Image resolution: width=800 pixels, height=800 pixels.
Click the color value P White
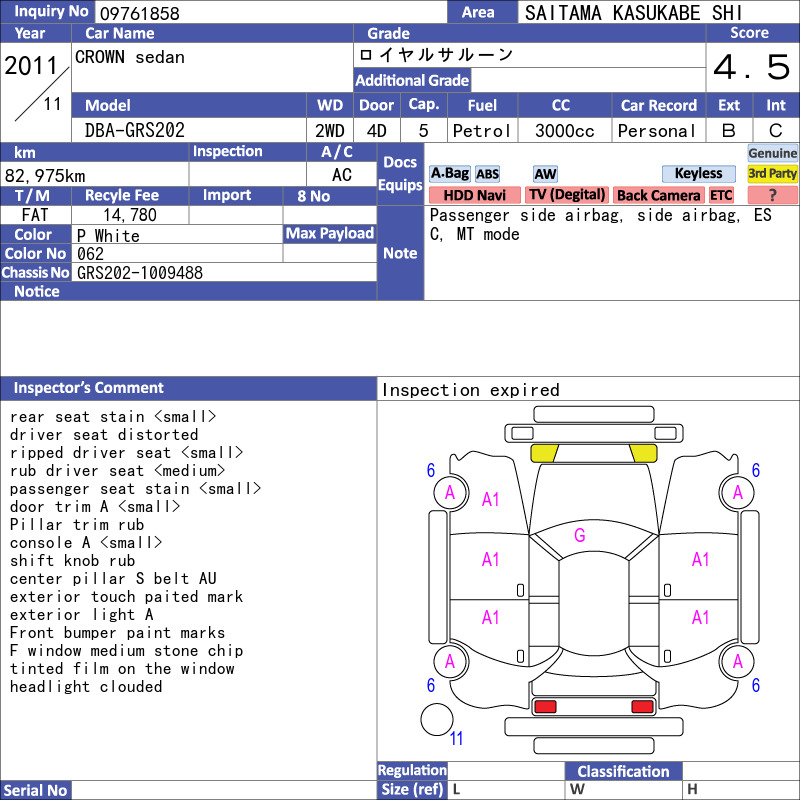(x=108, y=236)
